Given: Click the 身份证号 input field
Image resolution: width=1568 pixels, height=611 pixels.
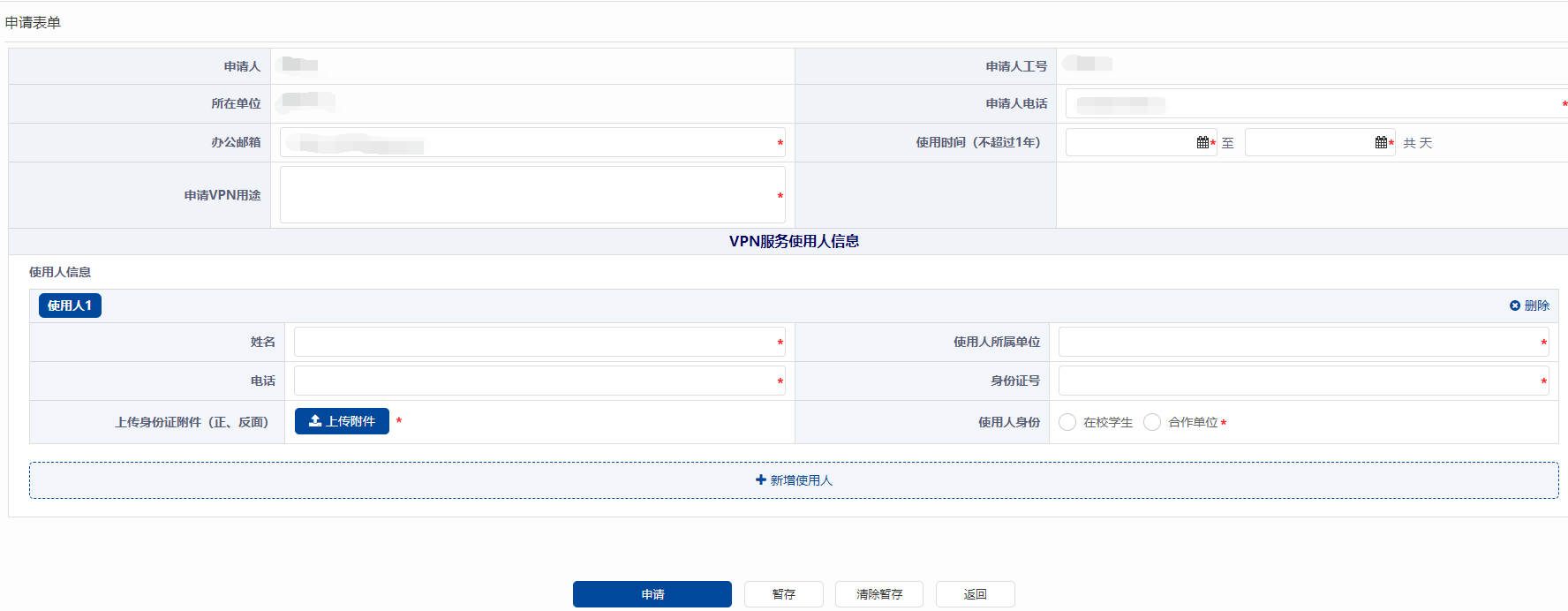Looking at the screenshot, I should pyautogui.click(x=1298, y=381).
